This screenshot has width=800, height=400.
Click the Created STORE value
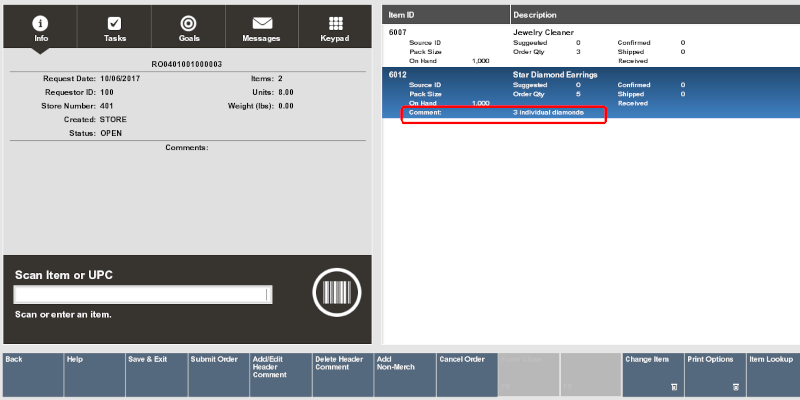(113, 119)
